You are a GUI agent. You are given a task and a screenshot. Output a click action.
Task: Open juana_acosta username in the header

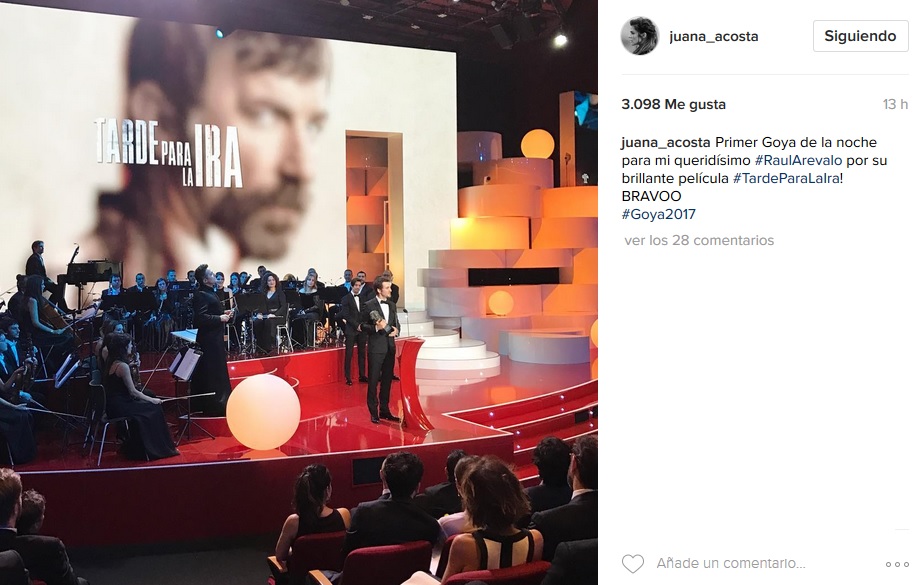tap(714, 36)
